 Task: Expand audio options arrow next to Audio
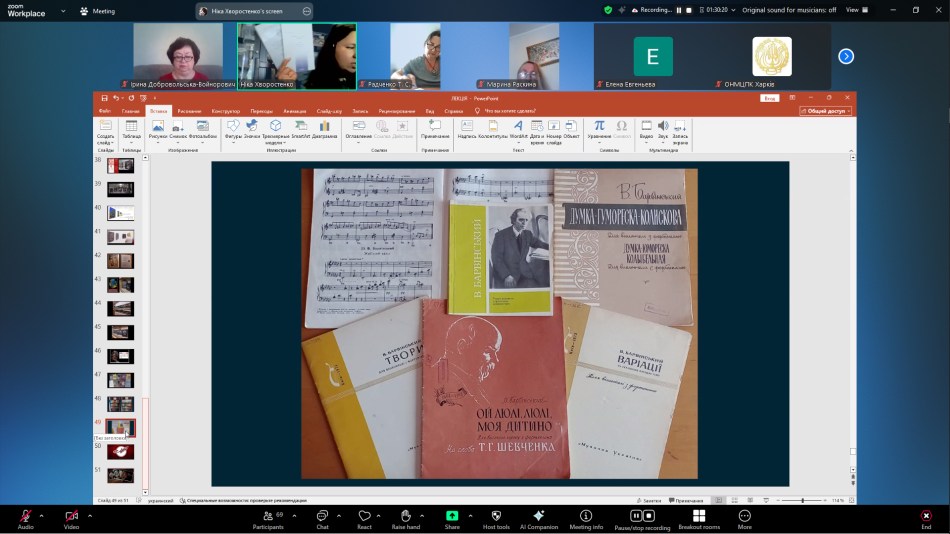(44, 516)
